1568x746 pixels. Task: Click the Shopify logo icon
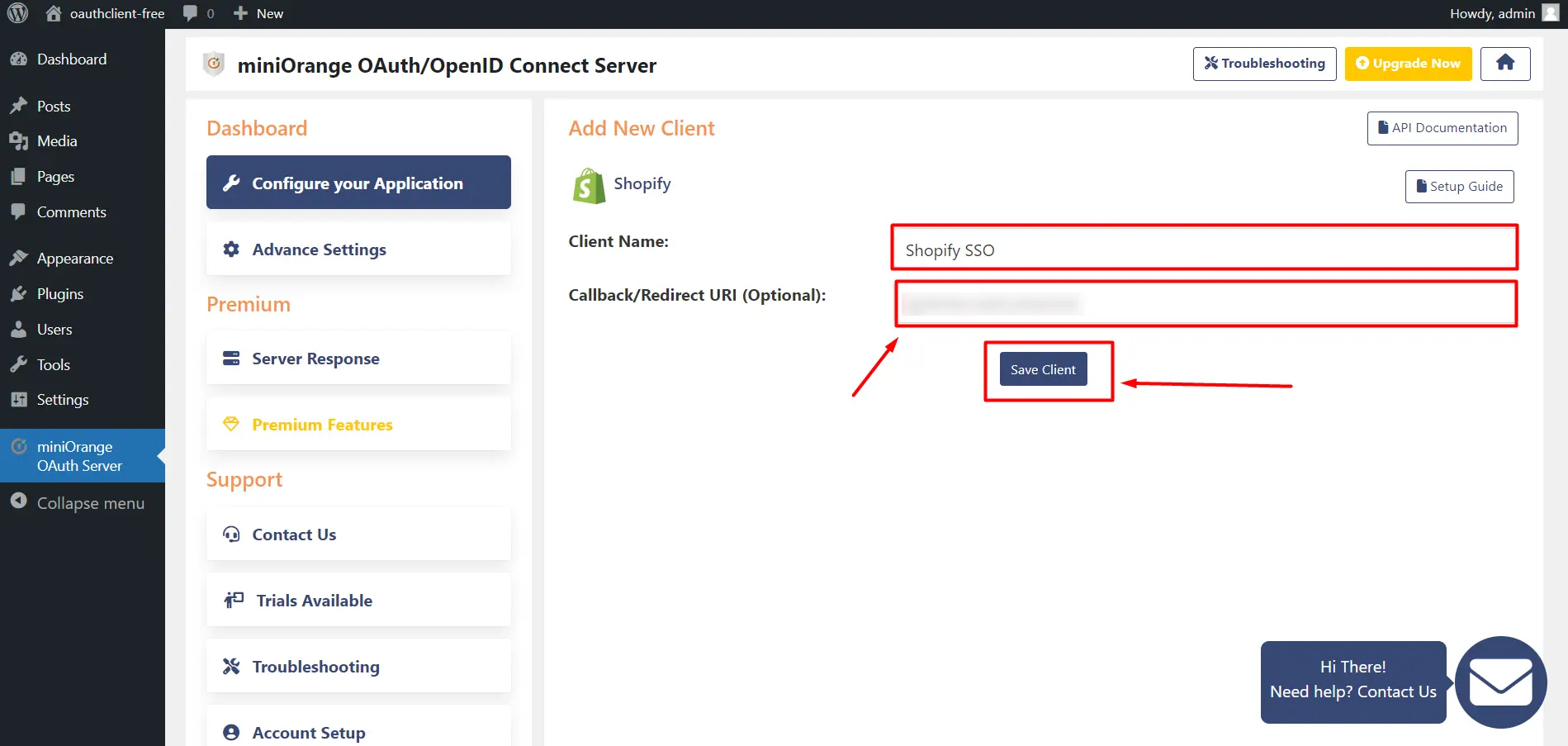[x=589, y=185]
